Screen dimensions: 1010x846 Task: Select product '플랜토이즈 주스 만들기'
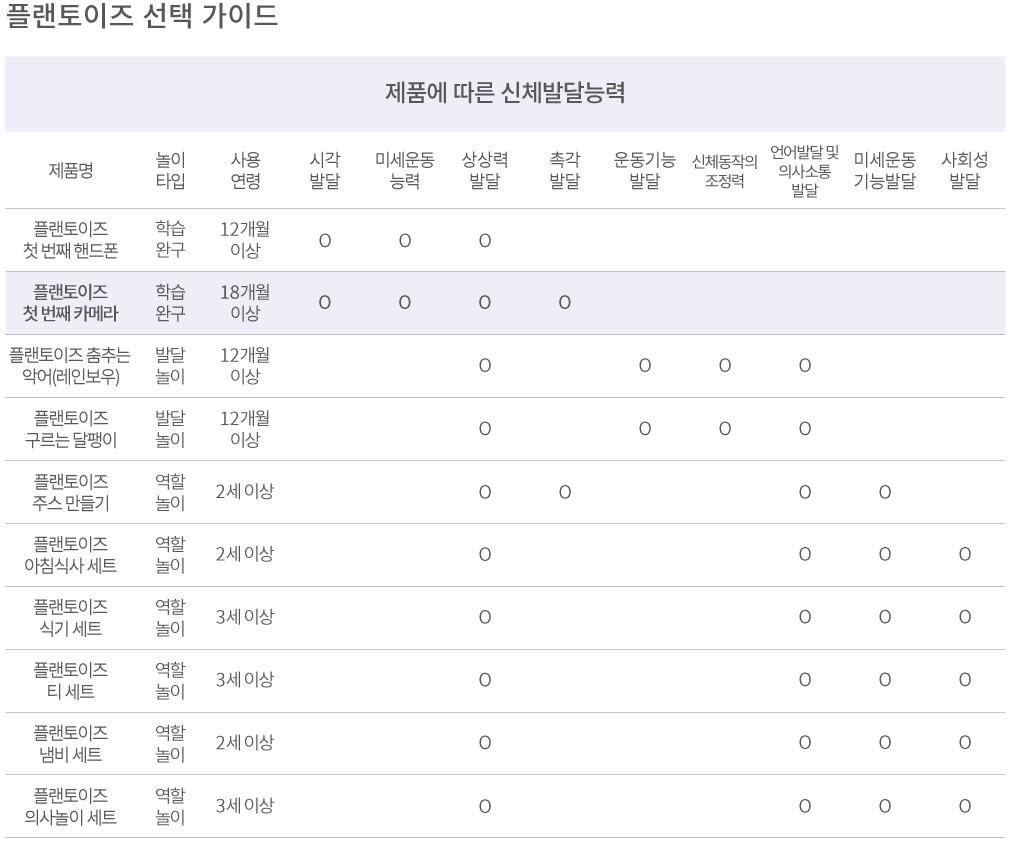(71, 492)
